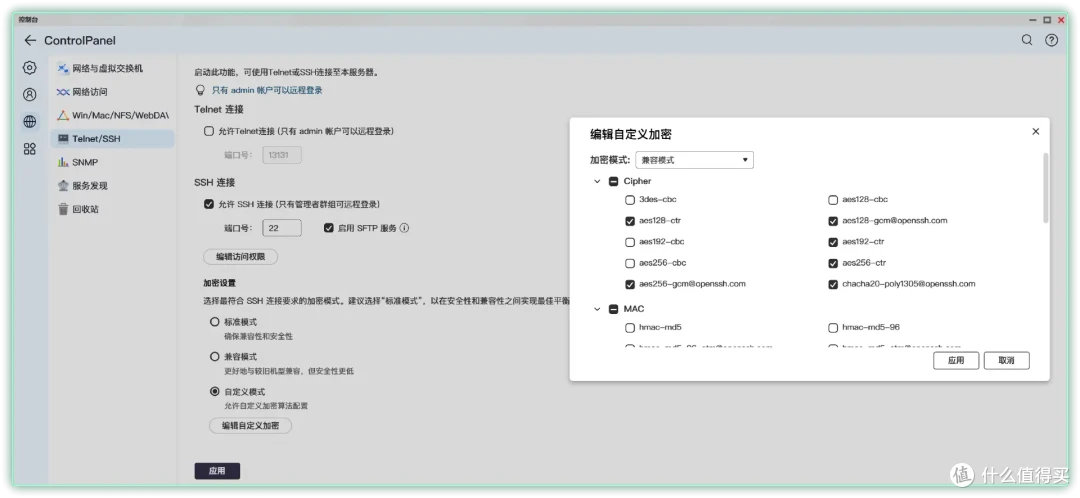Click the Telnet 端口号 field showing 13131
1080x498 pixels.
(x=282, y=155)
